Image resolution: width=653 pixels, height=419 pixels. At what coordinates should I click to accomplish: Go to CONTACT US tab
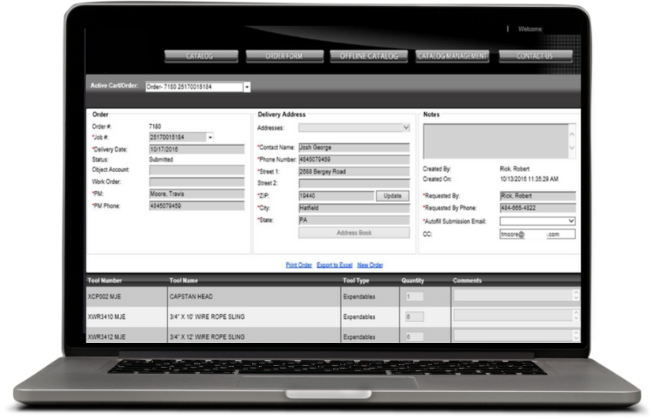coord(535,56)
